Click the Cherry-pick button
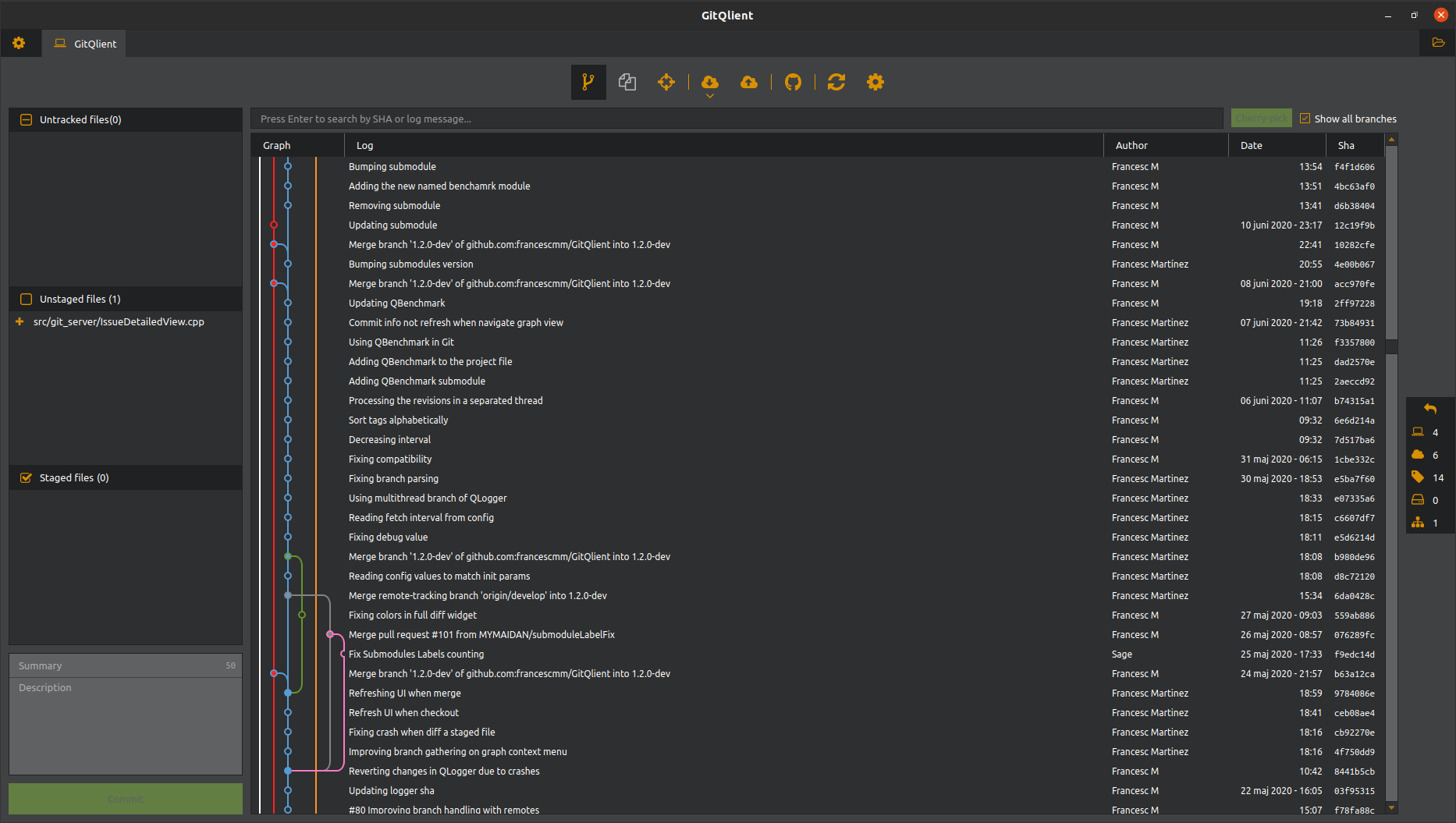Viewport: 1456px width, 823px height. coord(1261,119)
